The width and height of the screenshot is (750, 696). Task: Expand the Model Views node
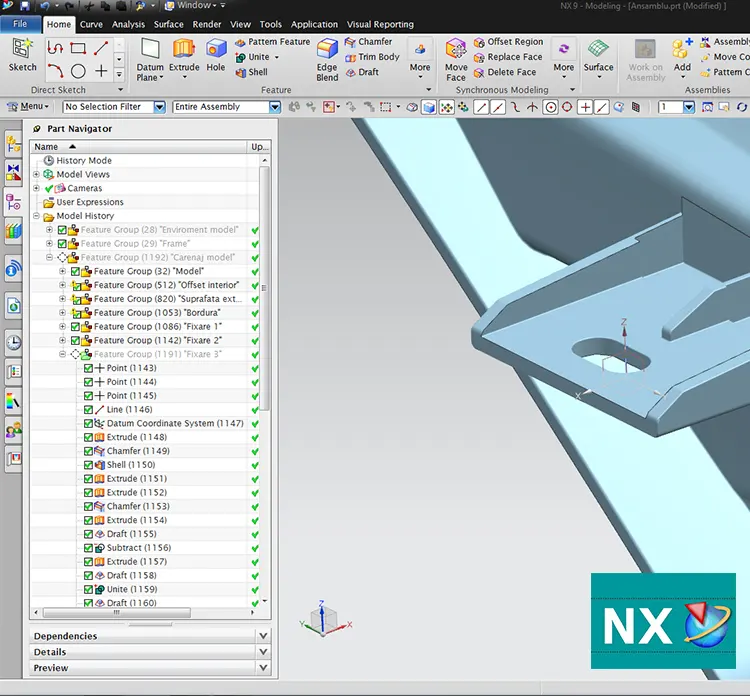click(36, 175)
